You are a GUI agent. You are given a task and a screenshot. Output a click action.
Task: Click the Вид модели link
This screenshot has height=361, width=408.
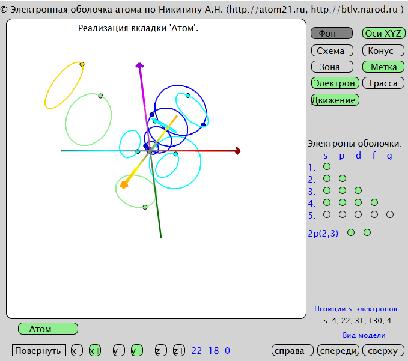pos(364,335)
